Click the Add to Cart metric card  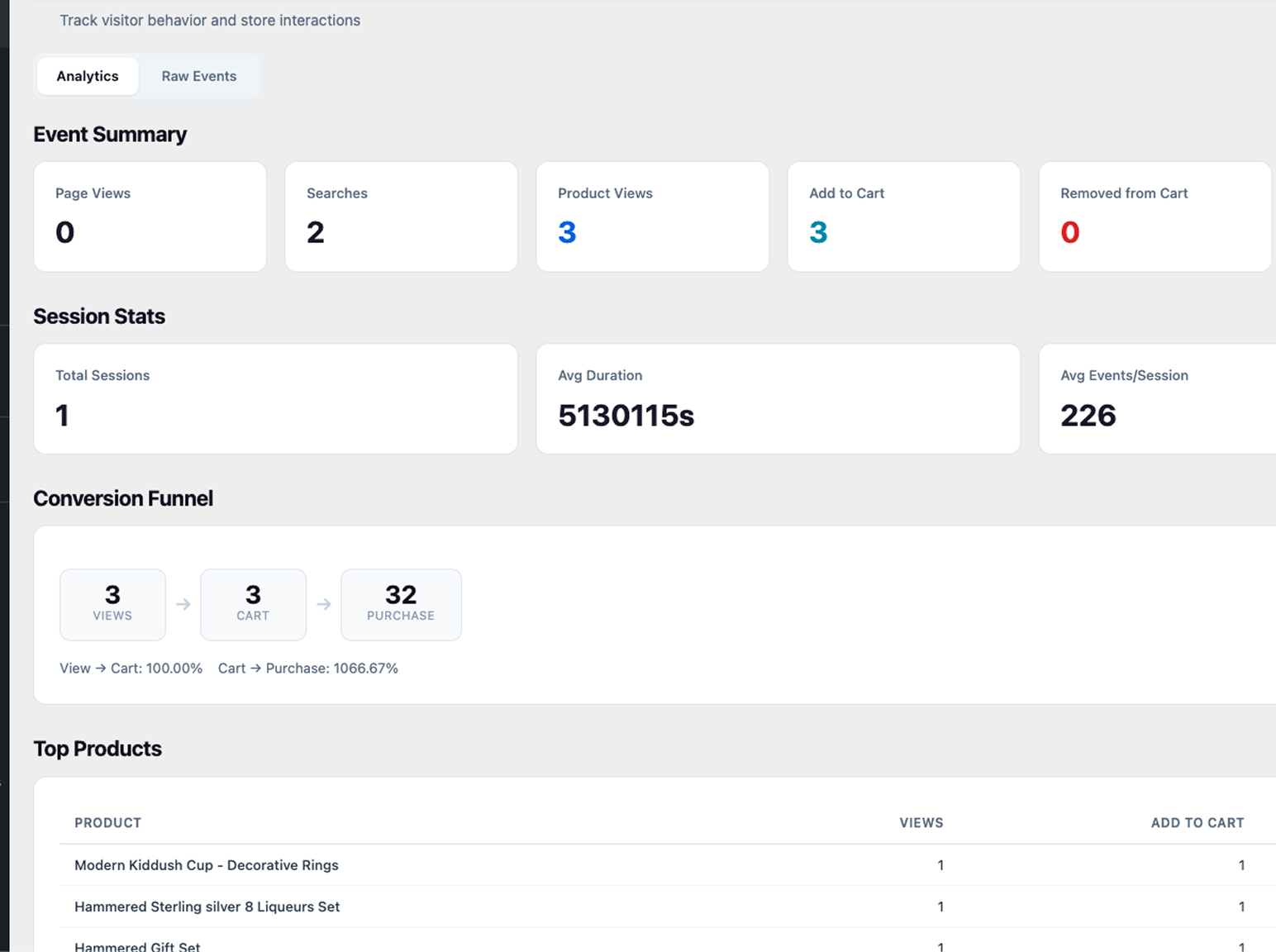(903, 217)
